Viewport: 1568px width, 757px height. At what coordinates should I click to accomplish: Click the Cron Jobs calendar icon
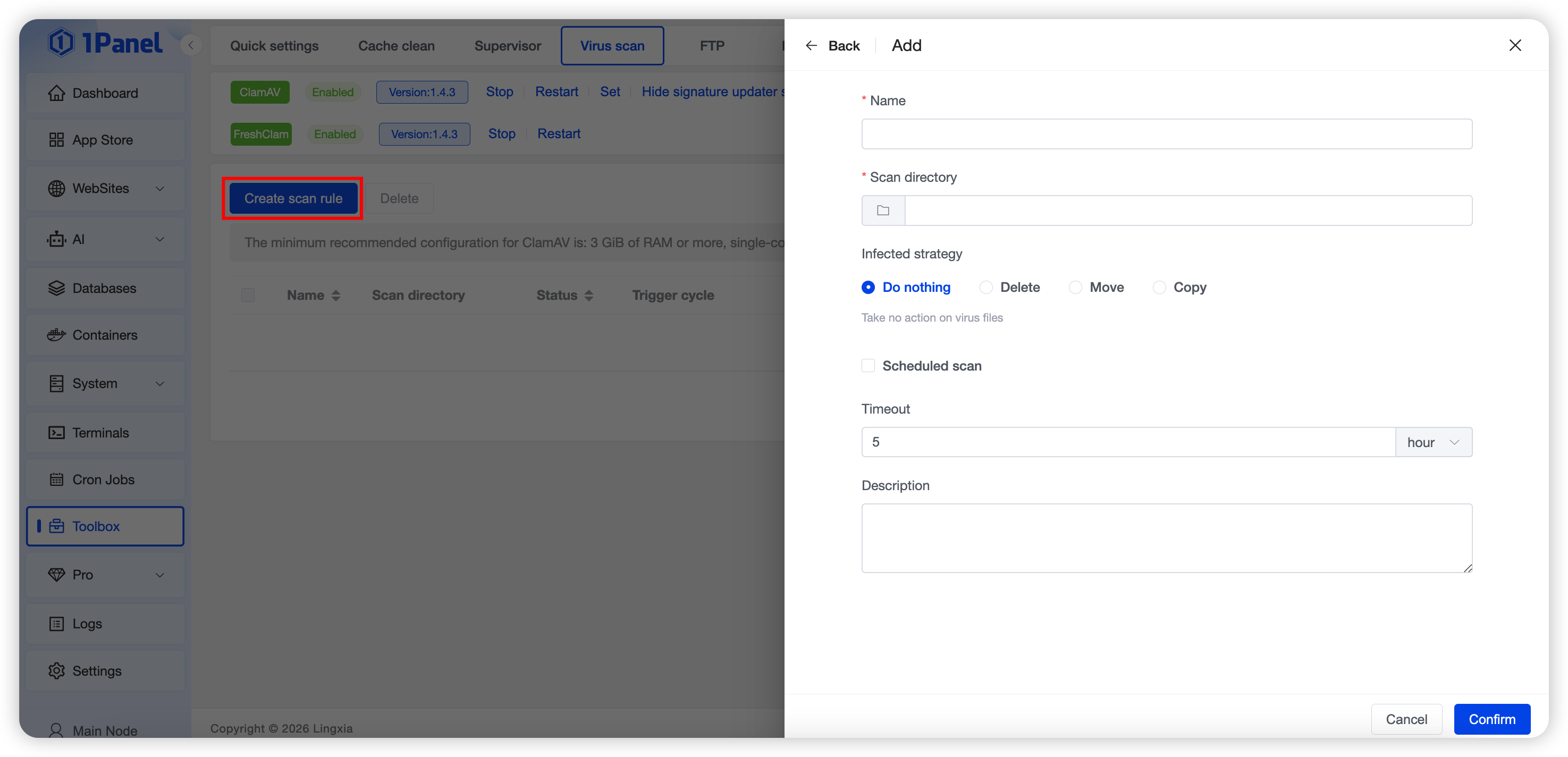(56, 480)
